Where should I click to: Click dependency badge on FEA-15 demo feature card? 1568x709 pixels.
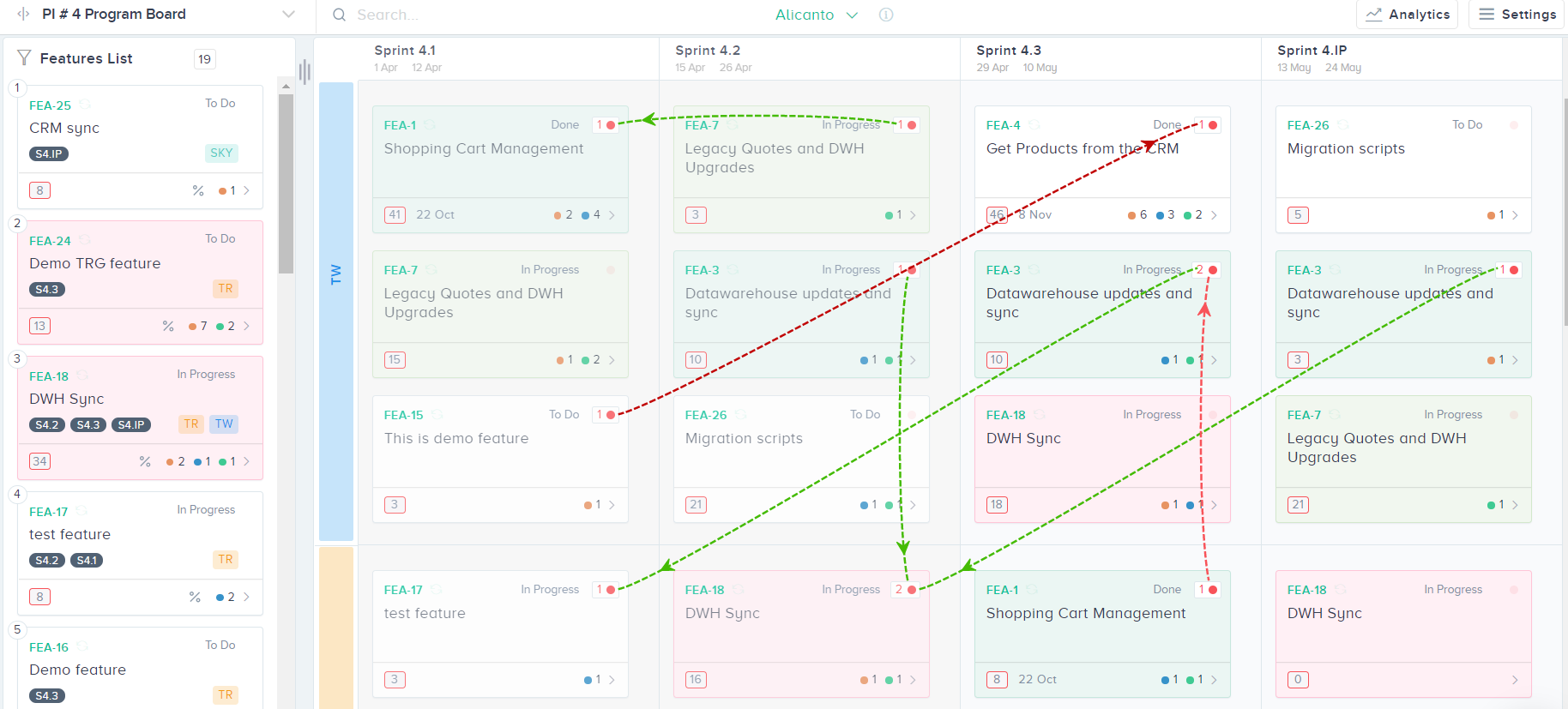(606, 415)
